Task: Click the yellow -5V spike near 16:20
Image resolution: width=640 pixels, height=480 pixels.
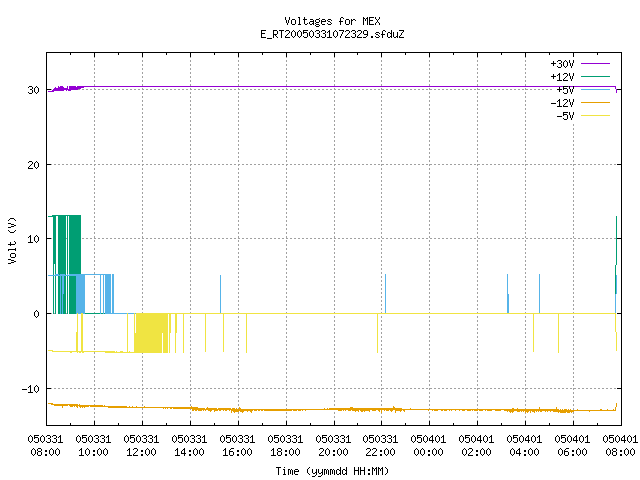Action: click(247, 333)
